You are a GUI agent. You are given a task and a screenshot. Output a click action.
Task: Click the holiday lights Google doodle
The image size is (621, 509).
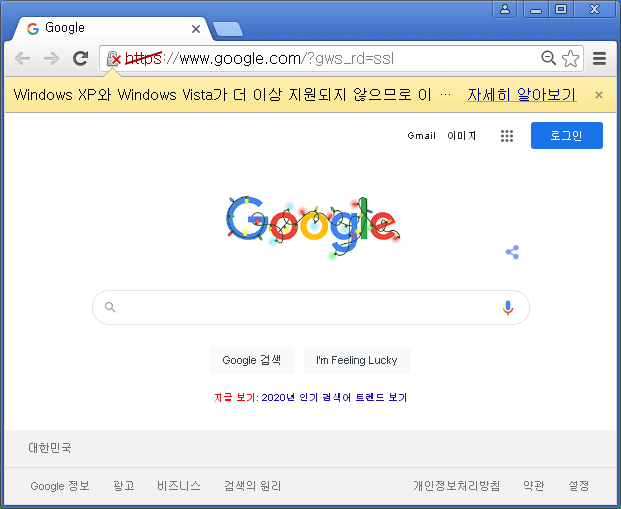pos(313,227)
